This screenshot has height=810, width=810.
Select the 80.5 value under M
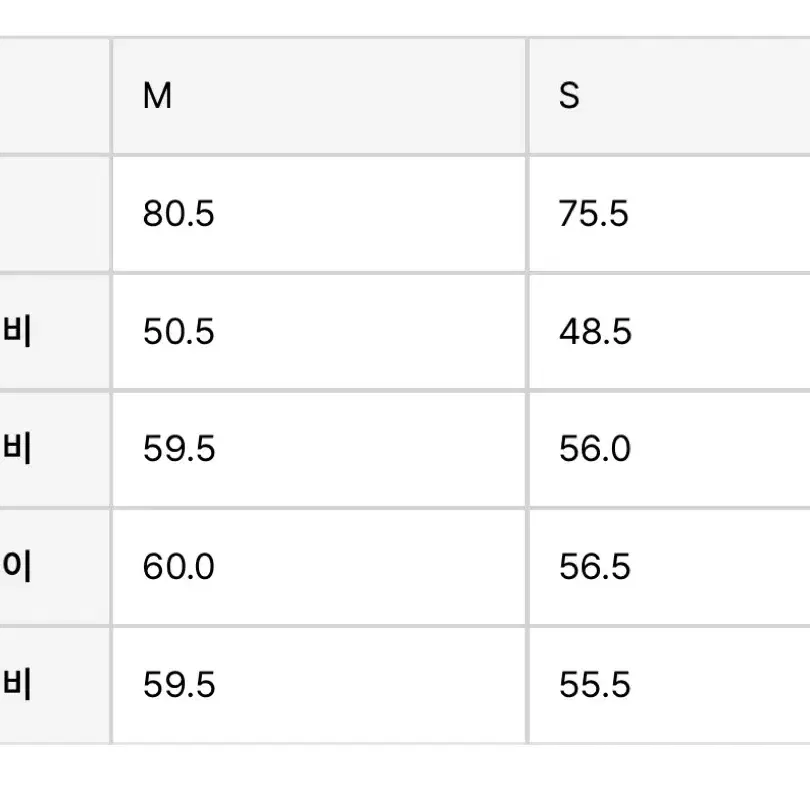178,213
